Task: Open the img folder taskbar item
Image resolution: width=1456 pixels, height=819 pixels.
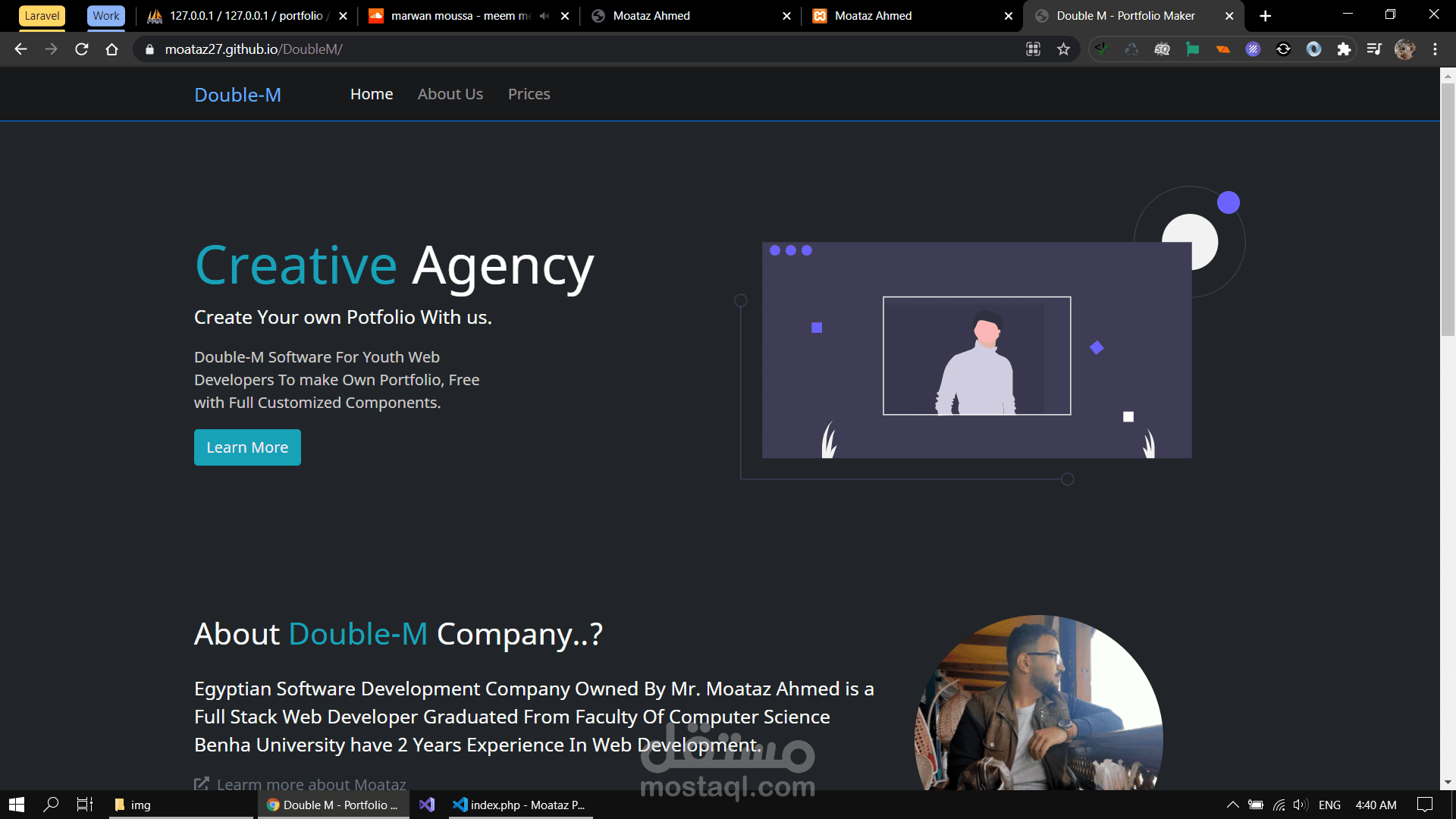Action: point(180,805)
